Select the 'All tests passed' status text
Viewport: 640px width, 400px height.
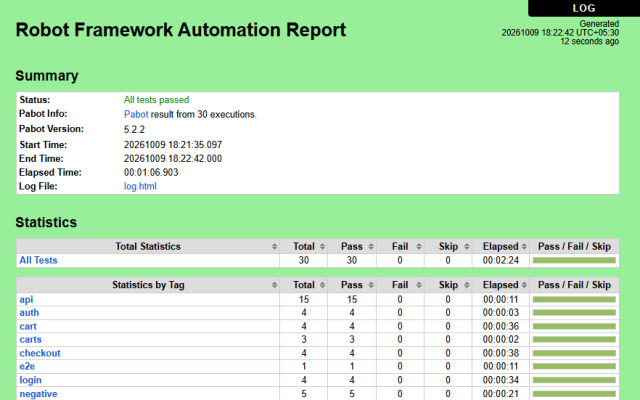click(x=157, y=100)
